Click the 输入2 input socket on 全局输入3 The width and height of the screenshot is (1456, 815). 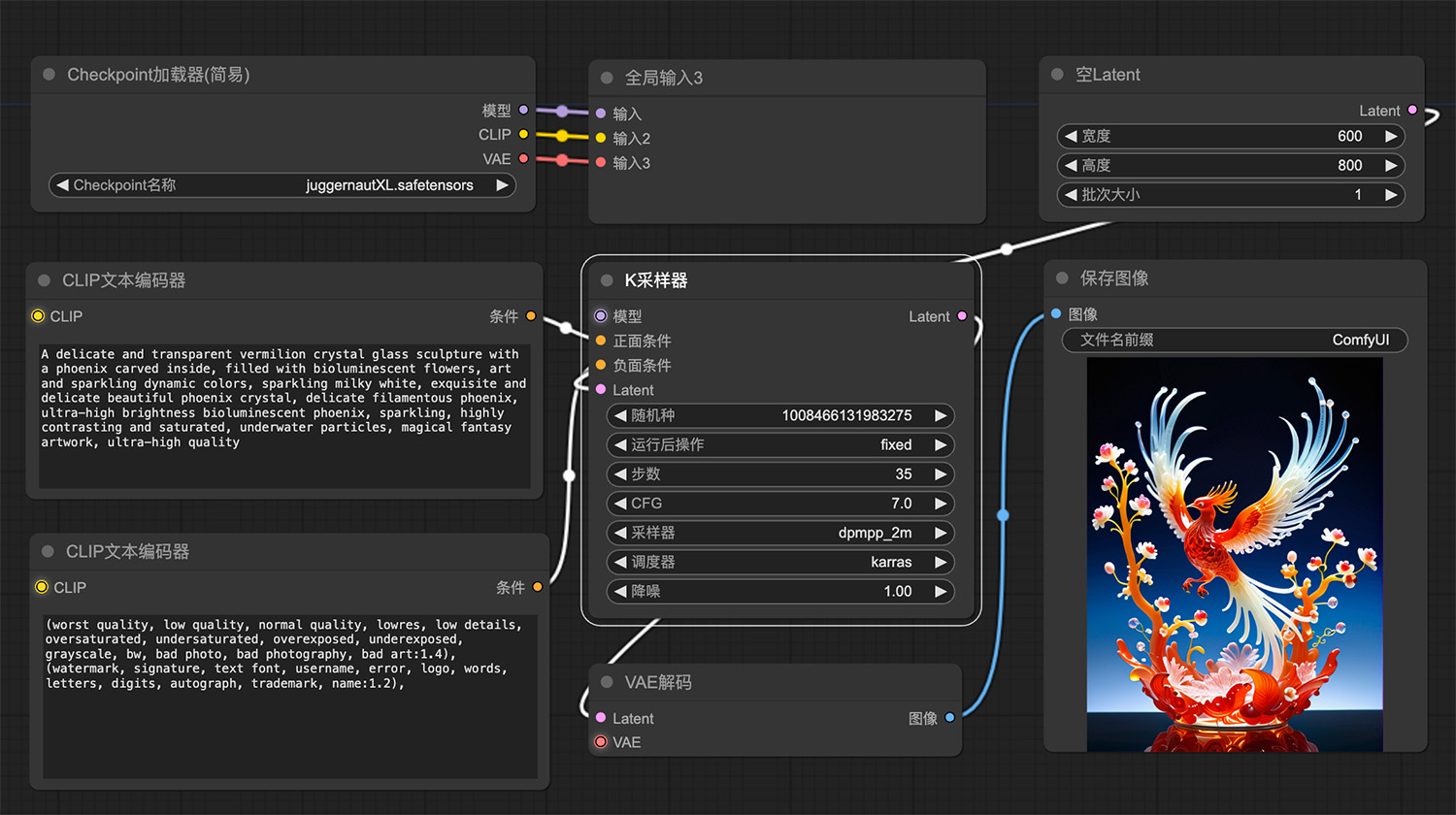(601, 138)
